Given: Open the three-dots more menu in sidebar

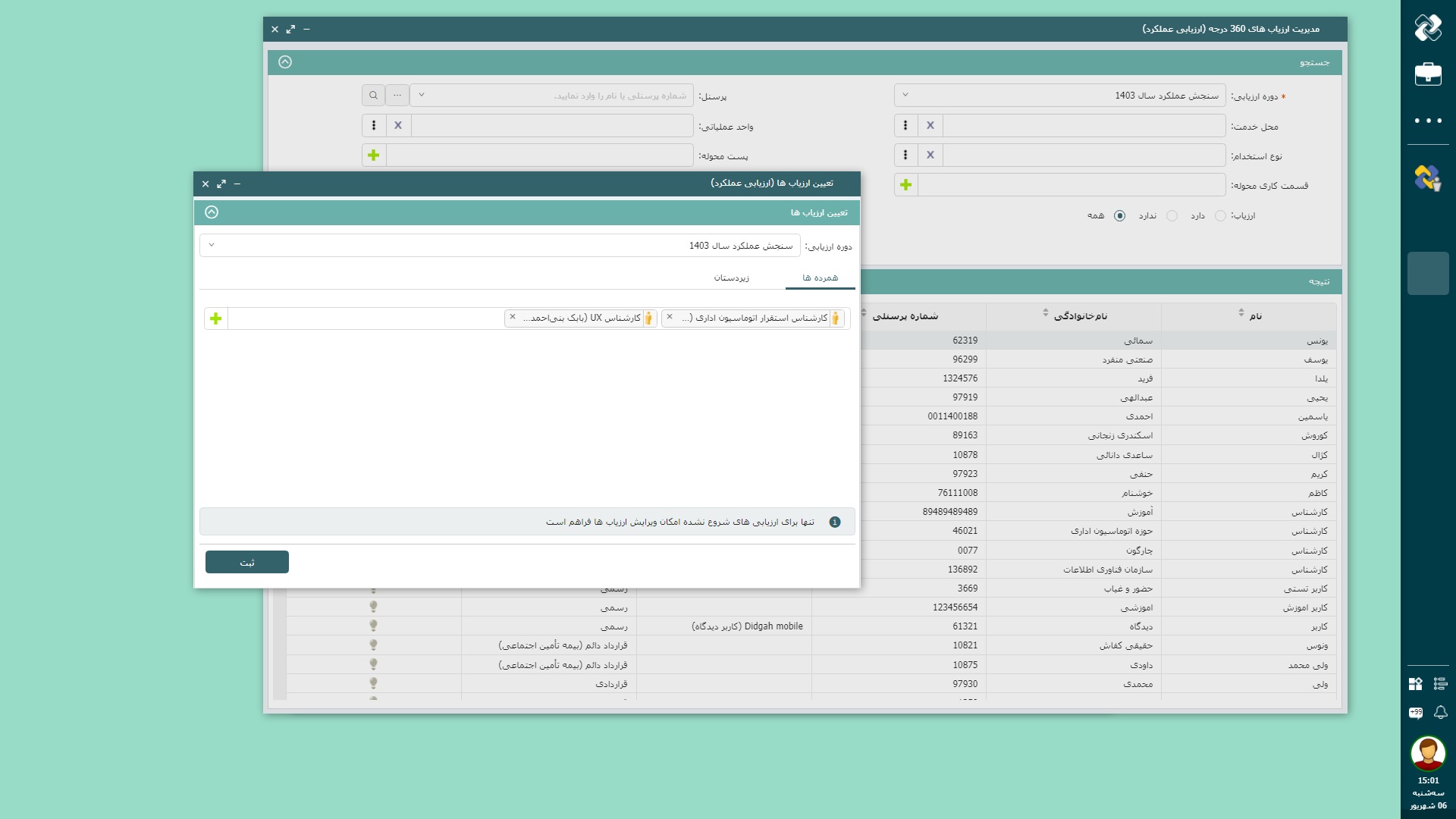Looking at the screenshot, I should (1428, 121).
